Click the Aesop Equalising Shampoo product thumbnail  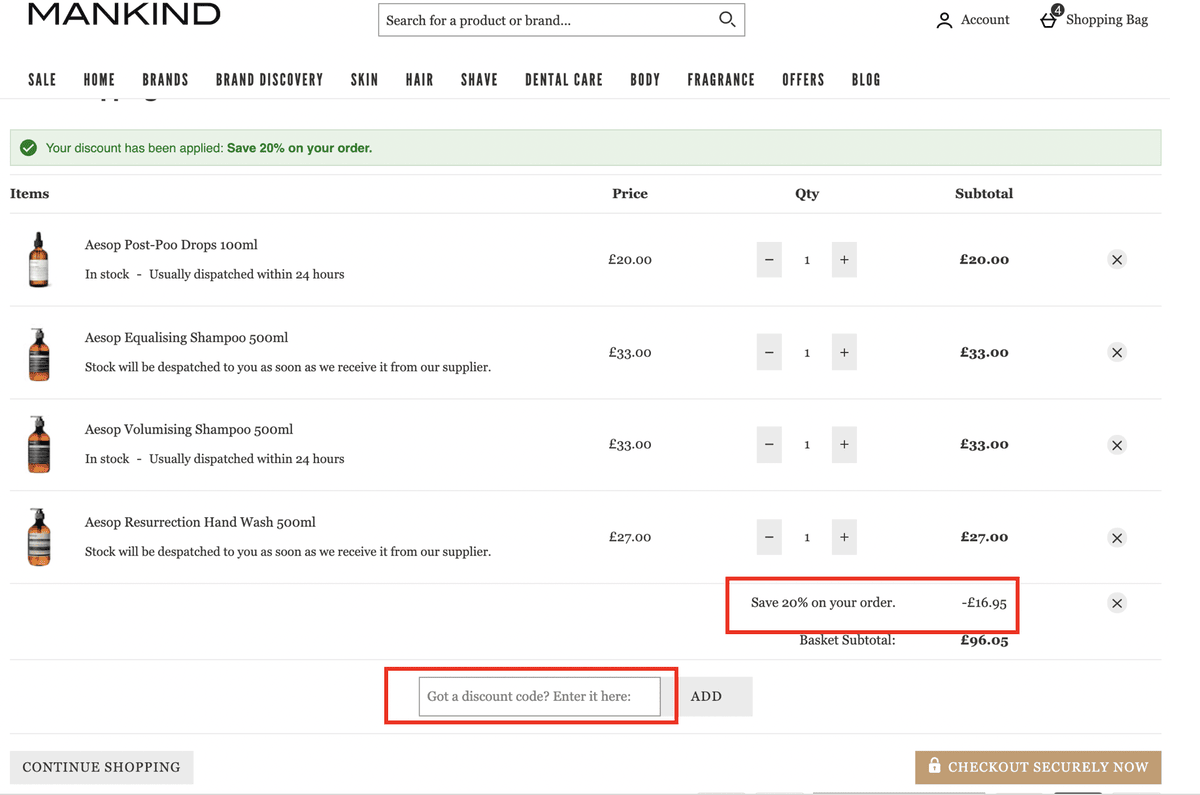click(39, 353)
